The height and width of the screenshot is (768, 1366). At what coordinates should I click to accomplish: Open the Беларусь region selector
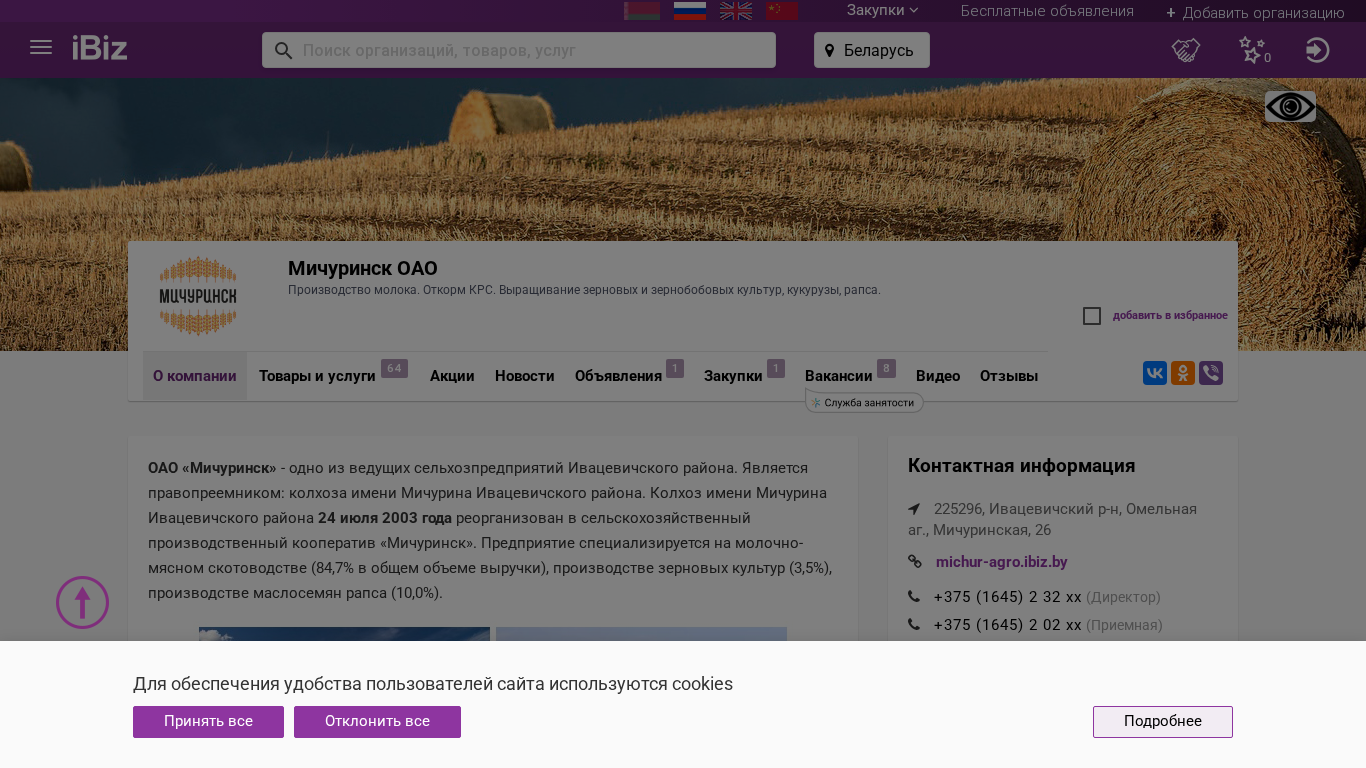click(871, 50)
